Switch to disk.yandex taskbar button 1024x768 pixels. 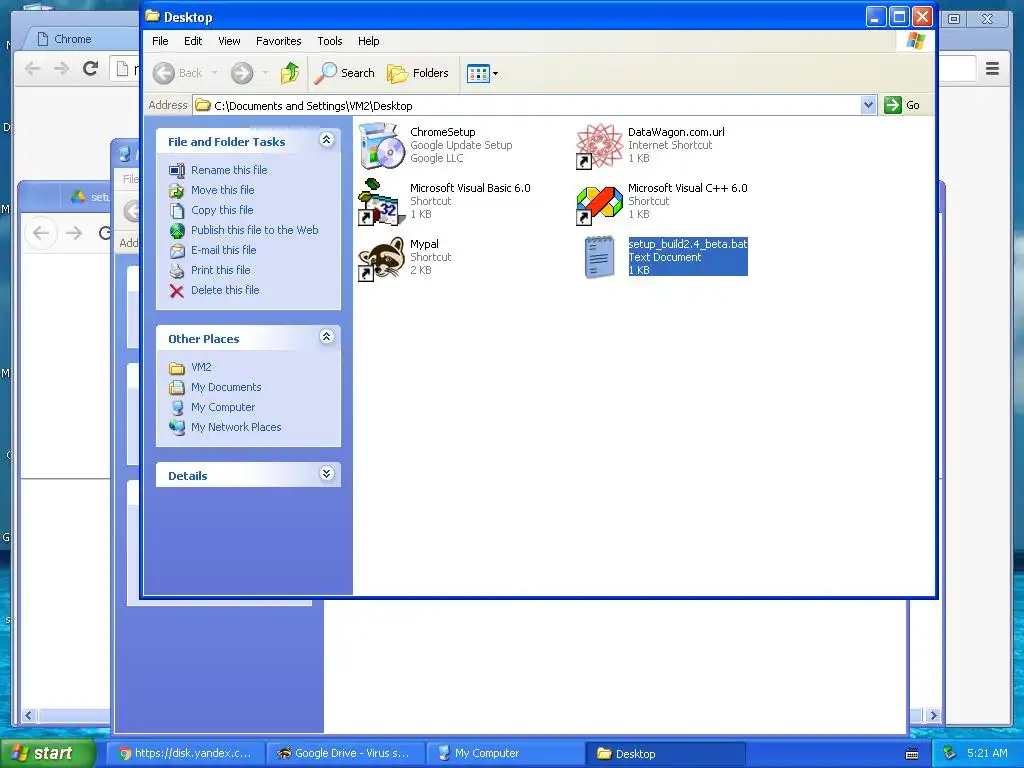click(185, 754)
